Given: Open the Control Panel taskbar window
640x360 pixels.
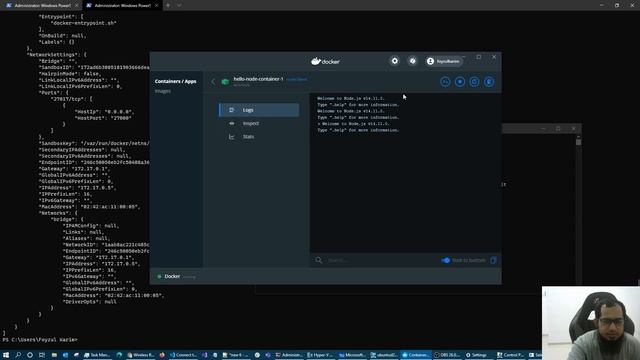Looking at the screenshot, I should point(510,355).
